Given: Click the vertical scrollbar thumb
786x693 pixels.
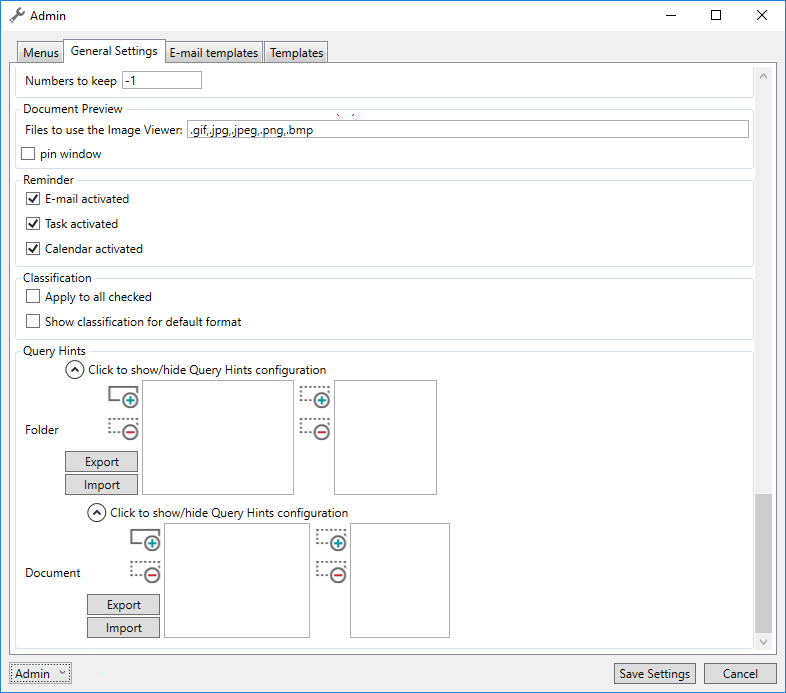Looking at the screenshot, I should 764,560.
